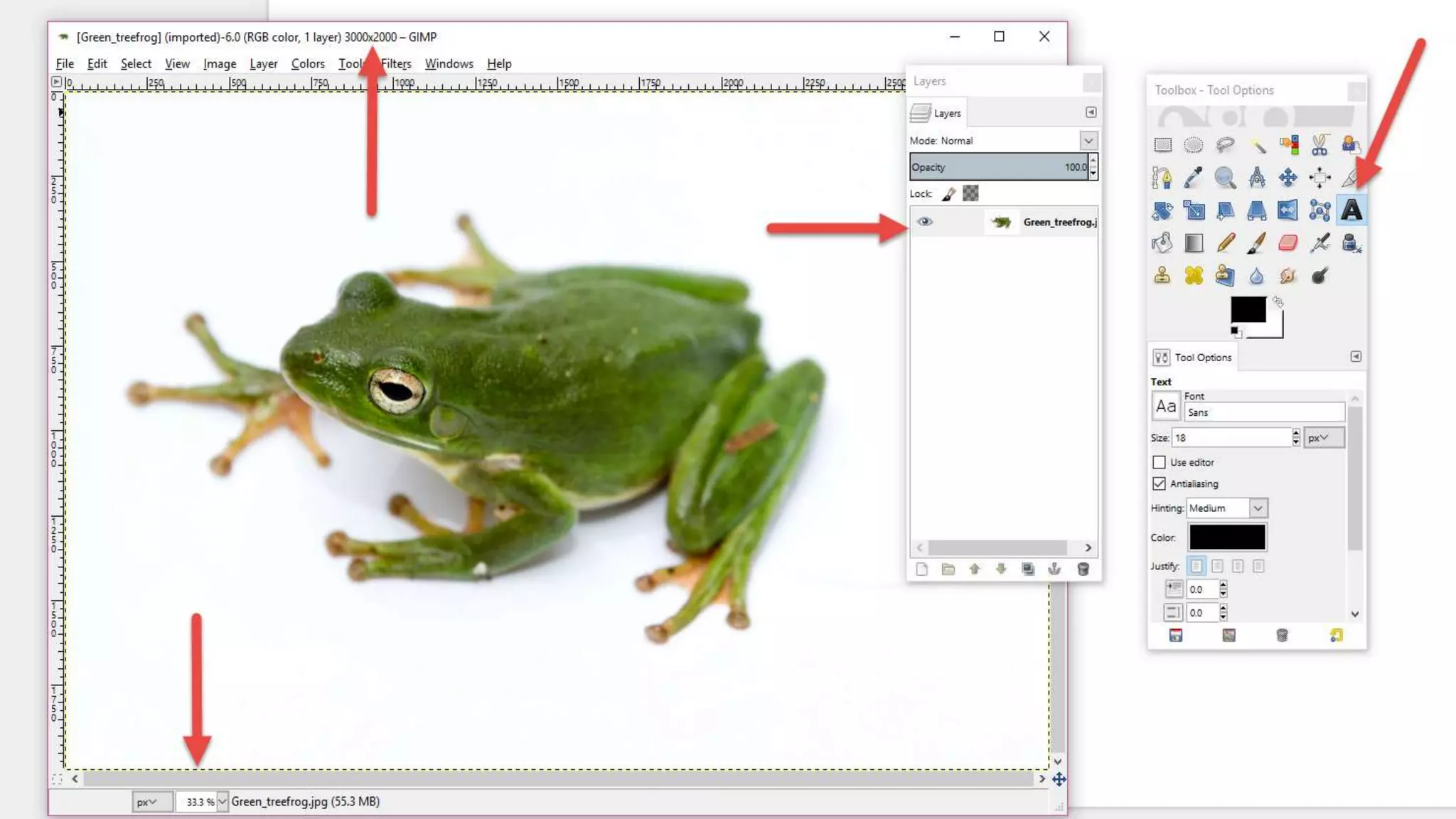Pick the Scissors Select tool
This screenshot has height=819, width=1456.
(1319, 145)
